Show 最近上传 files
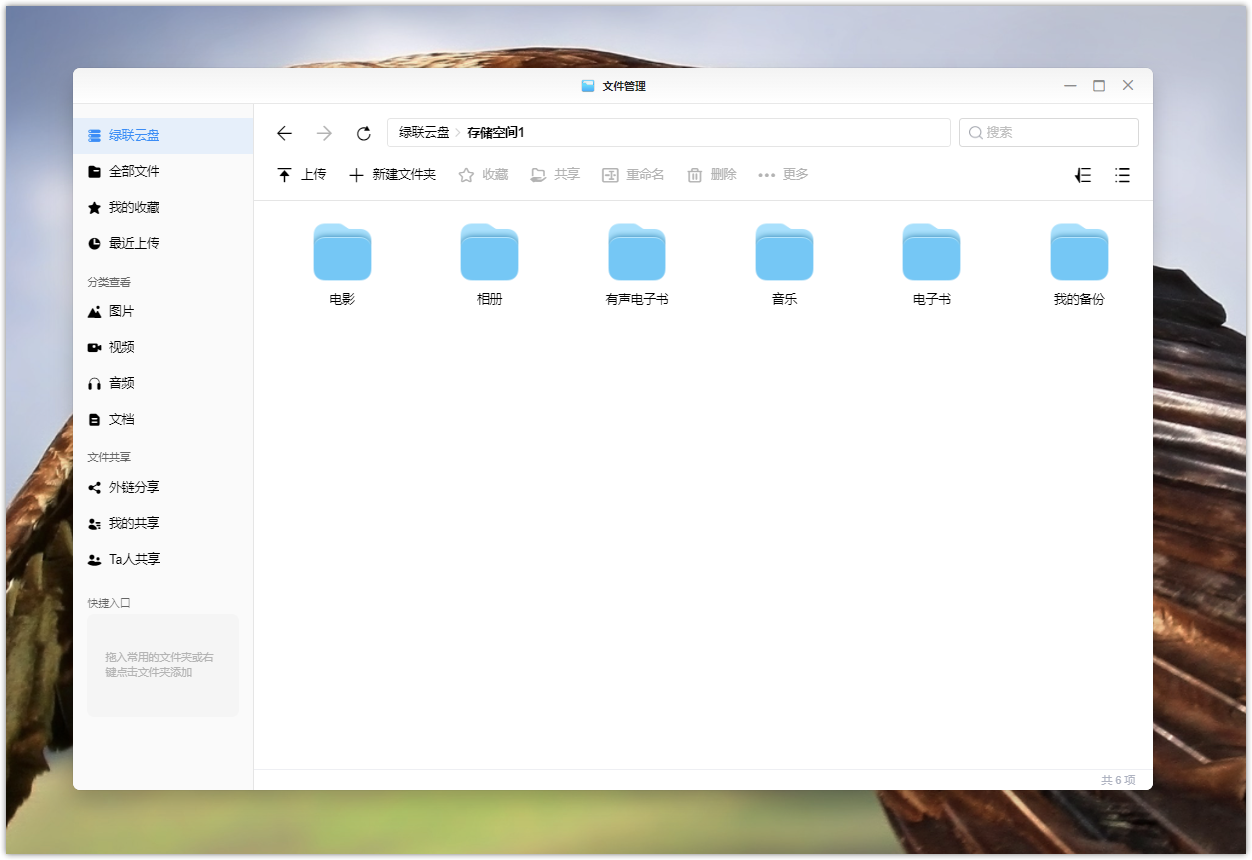This screenshot has height=860, width=1252. tap(134, 243)
